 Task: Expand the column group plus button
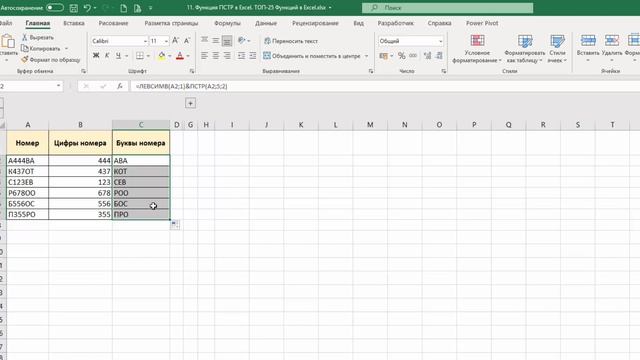190,103
